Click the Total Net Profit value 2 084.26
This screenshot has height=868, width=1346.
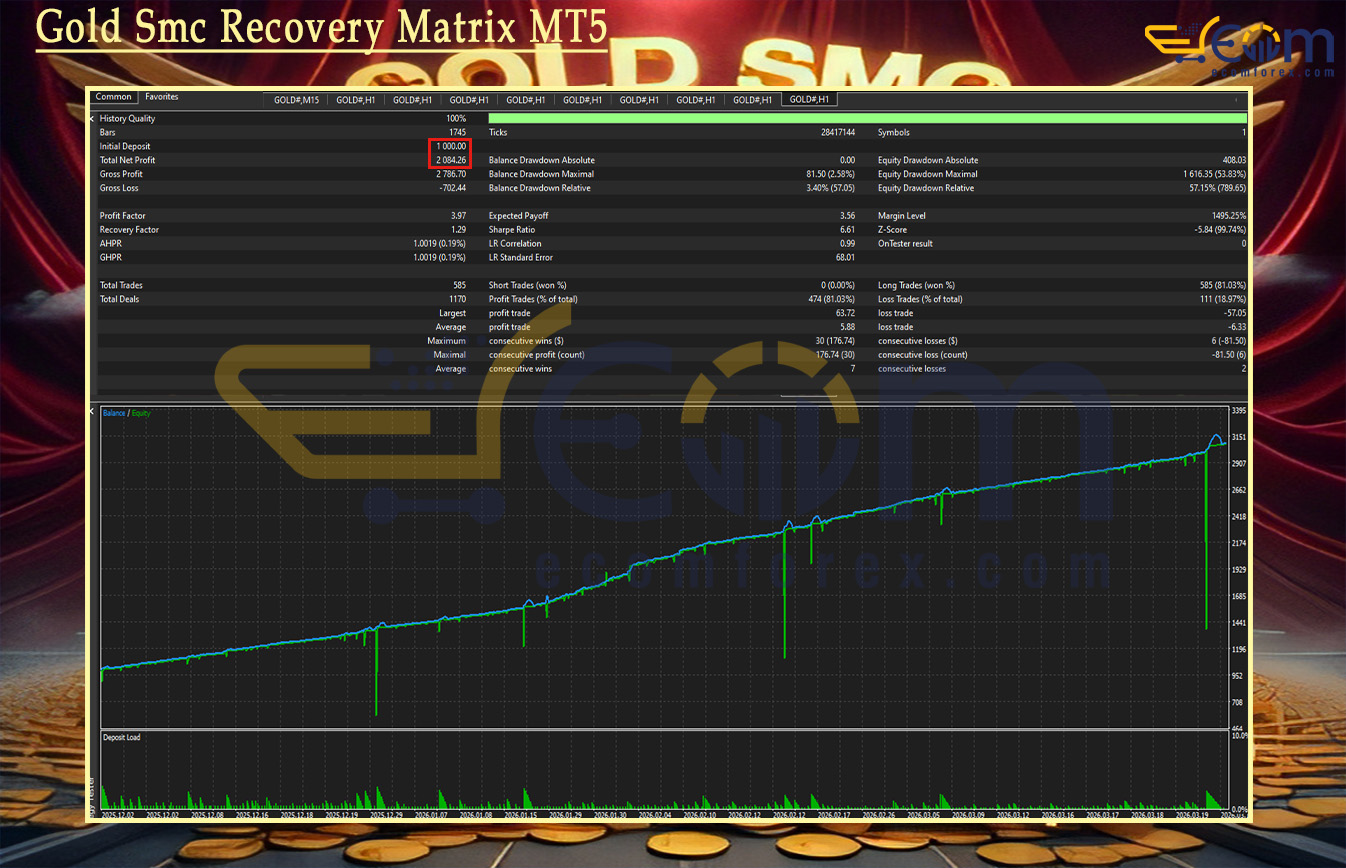(449, 160)
